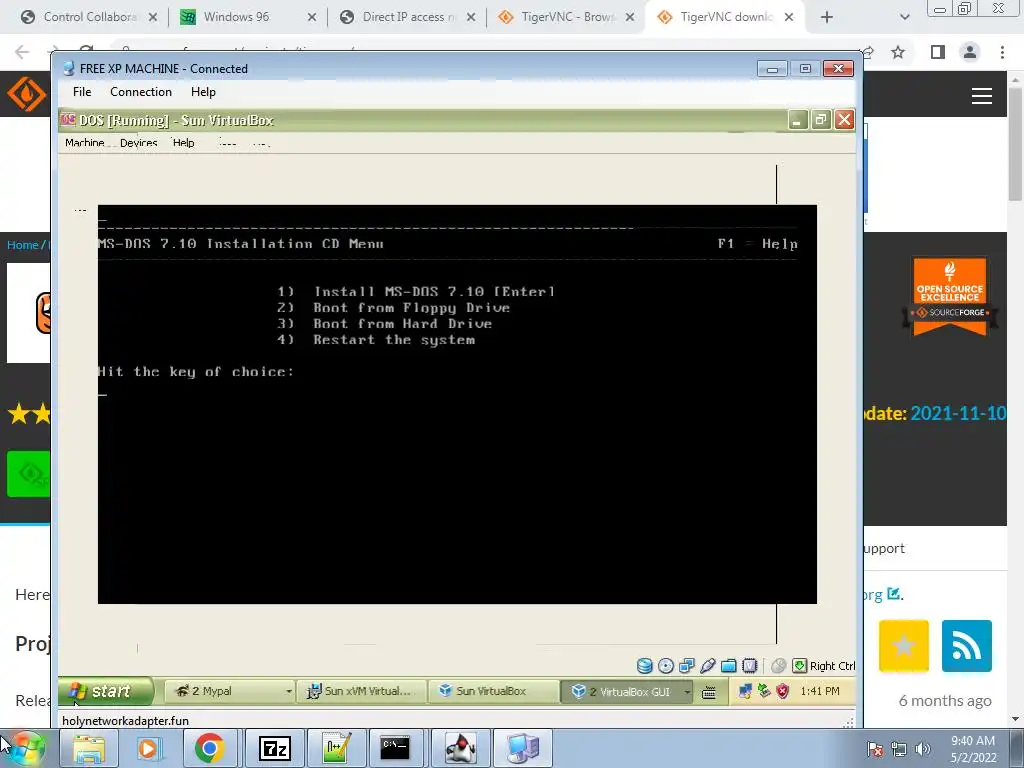Open Chrome three-dot menu
The height and width of the screenshot is (768, 1024).
[x=1002, y=52]
